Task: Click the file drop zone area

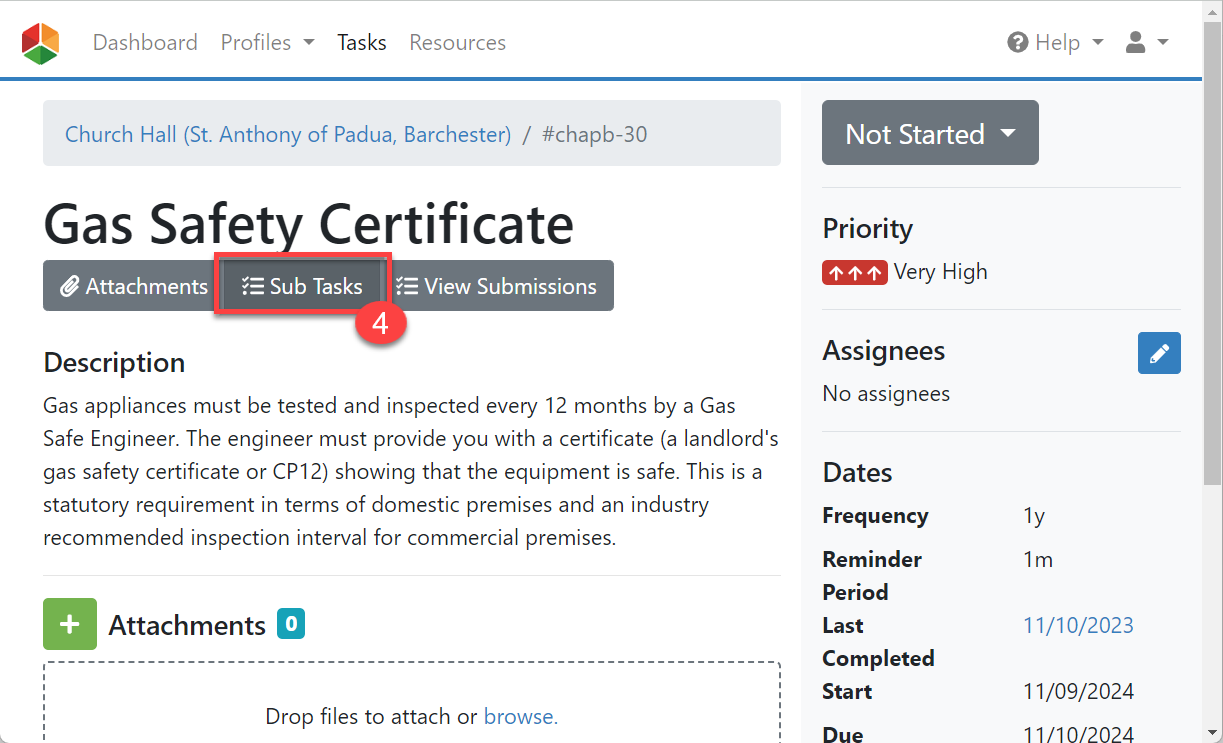Action: coord(411,690)
